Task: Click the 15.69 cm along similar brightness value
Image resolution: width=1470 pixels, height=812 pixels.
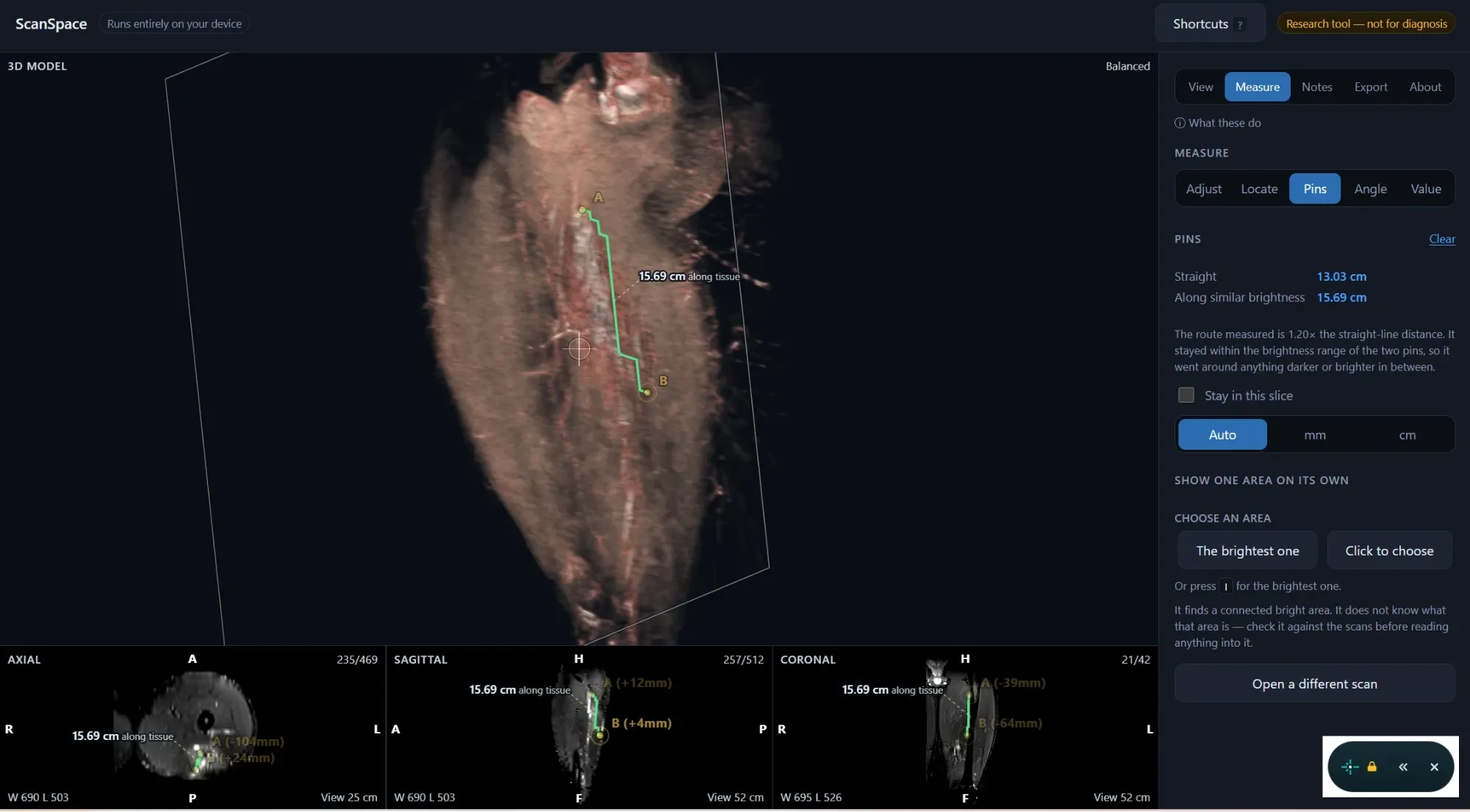Action: point(1341,298)
